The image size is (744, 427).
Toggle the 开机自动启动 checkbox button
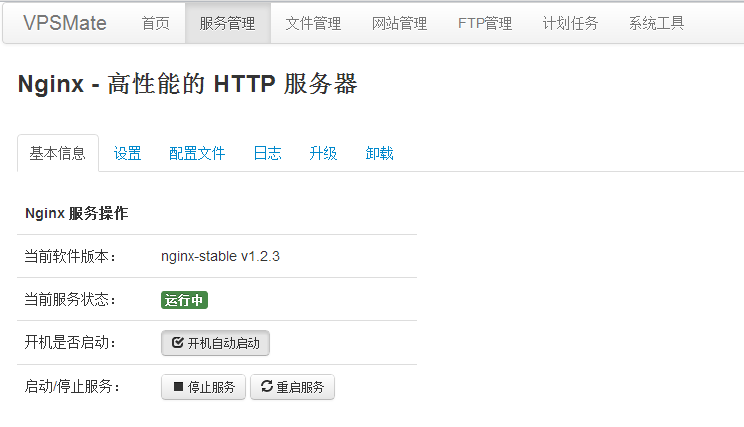pyautogui.click(x=215, y=343)
